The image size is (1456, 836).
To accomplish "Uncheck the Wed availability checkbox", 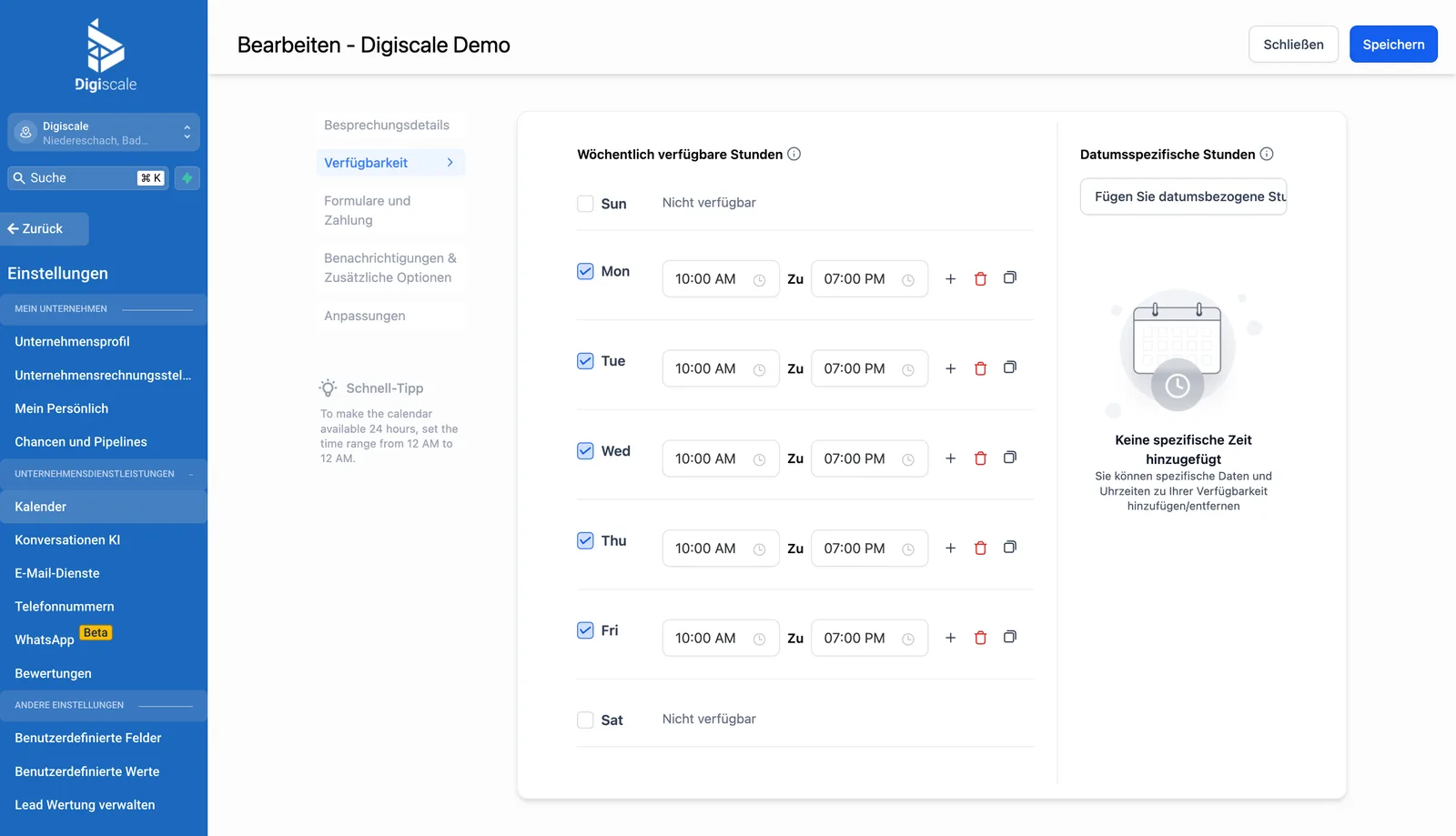I will click(x=585, y=450).
